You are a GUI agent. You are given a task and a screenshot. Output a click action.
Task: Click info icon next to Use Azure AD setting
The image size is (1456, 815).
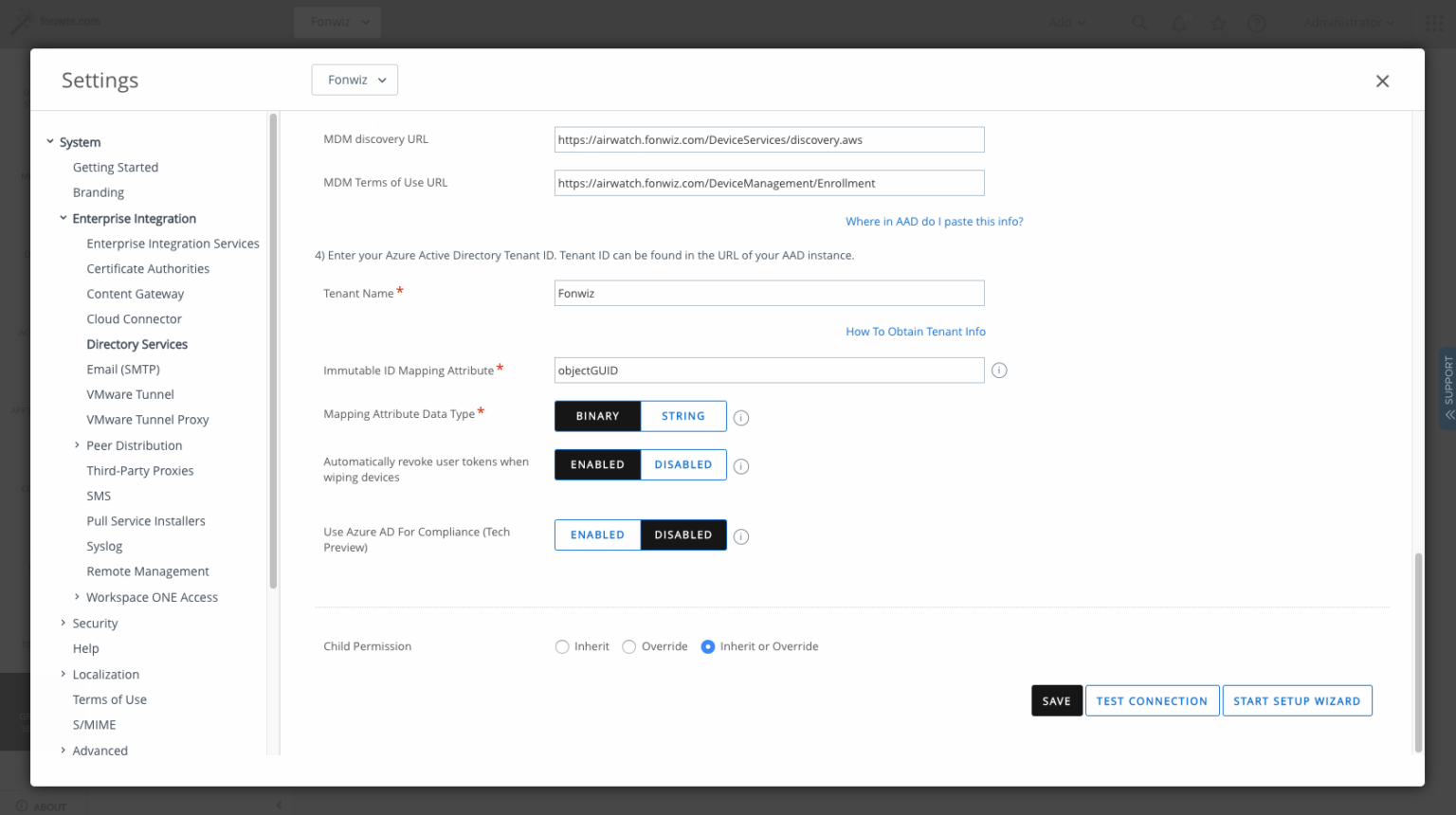pyautogui.click(x=740, y=535)
